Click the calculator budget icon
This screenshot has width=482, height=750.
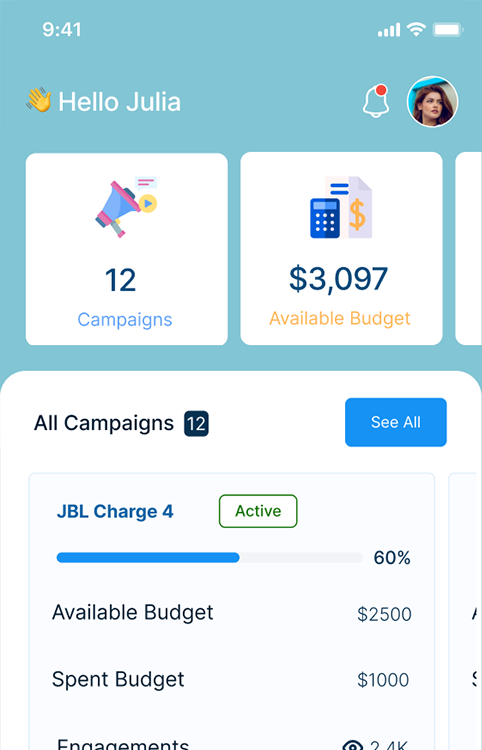click(x=341, y=207)
